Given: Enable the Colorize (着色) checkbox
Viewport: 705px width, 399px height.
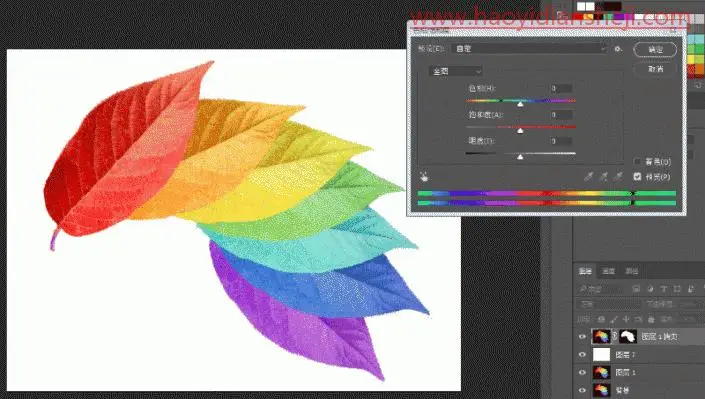Looking at the screenshot, I should [637, 161].
